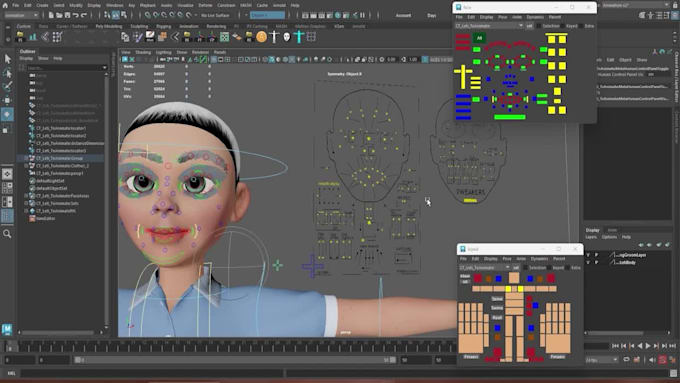Click the white T-pose figure shelf icon
This screenshot has height=383, width=680.
(x=274, y=37)
